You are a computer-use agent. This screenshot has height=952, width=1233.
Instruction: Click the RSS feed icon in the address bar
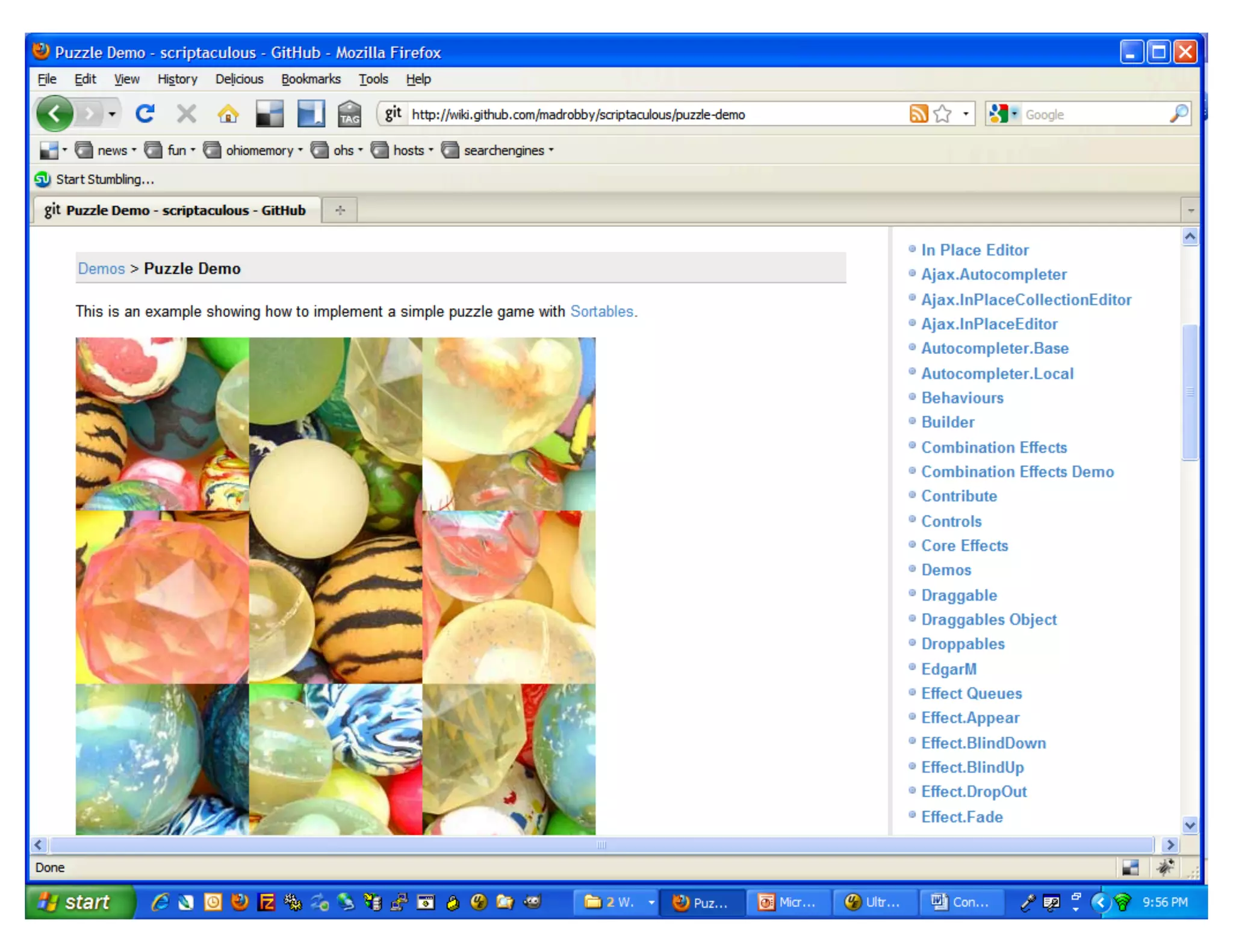(x=918, y=114)
